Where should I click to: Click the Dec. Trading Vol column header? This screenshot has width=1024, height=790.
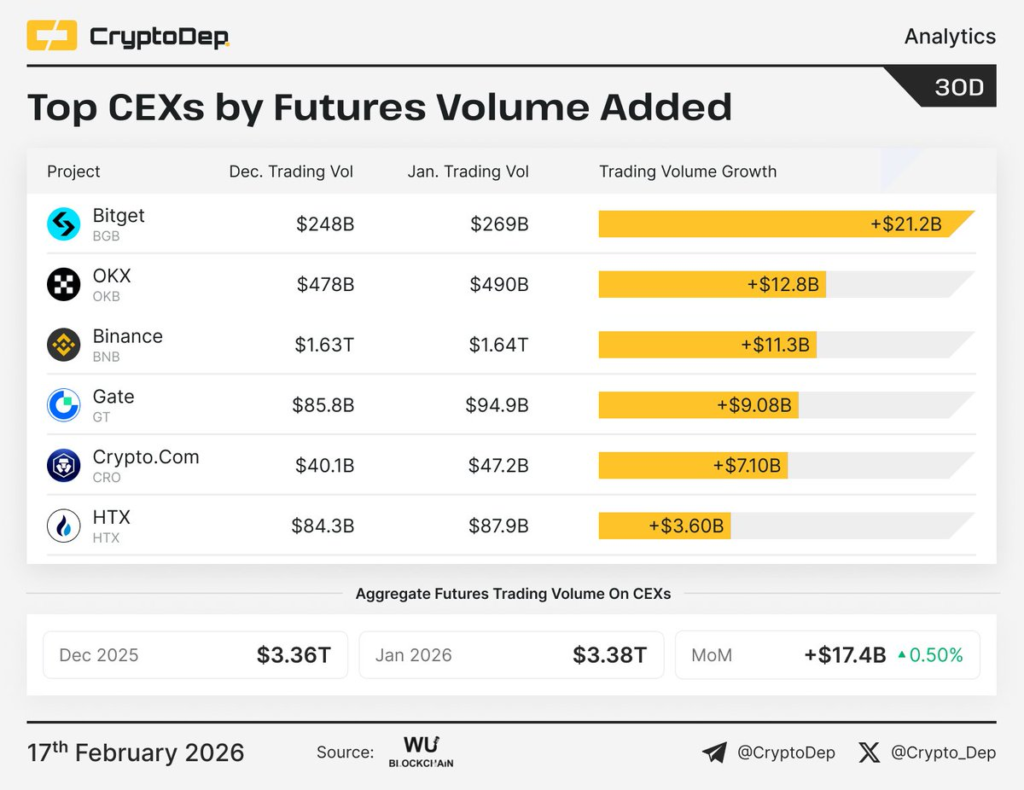[x=291, y=172]
